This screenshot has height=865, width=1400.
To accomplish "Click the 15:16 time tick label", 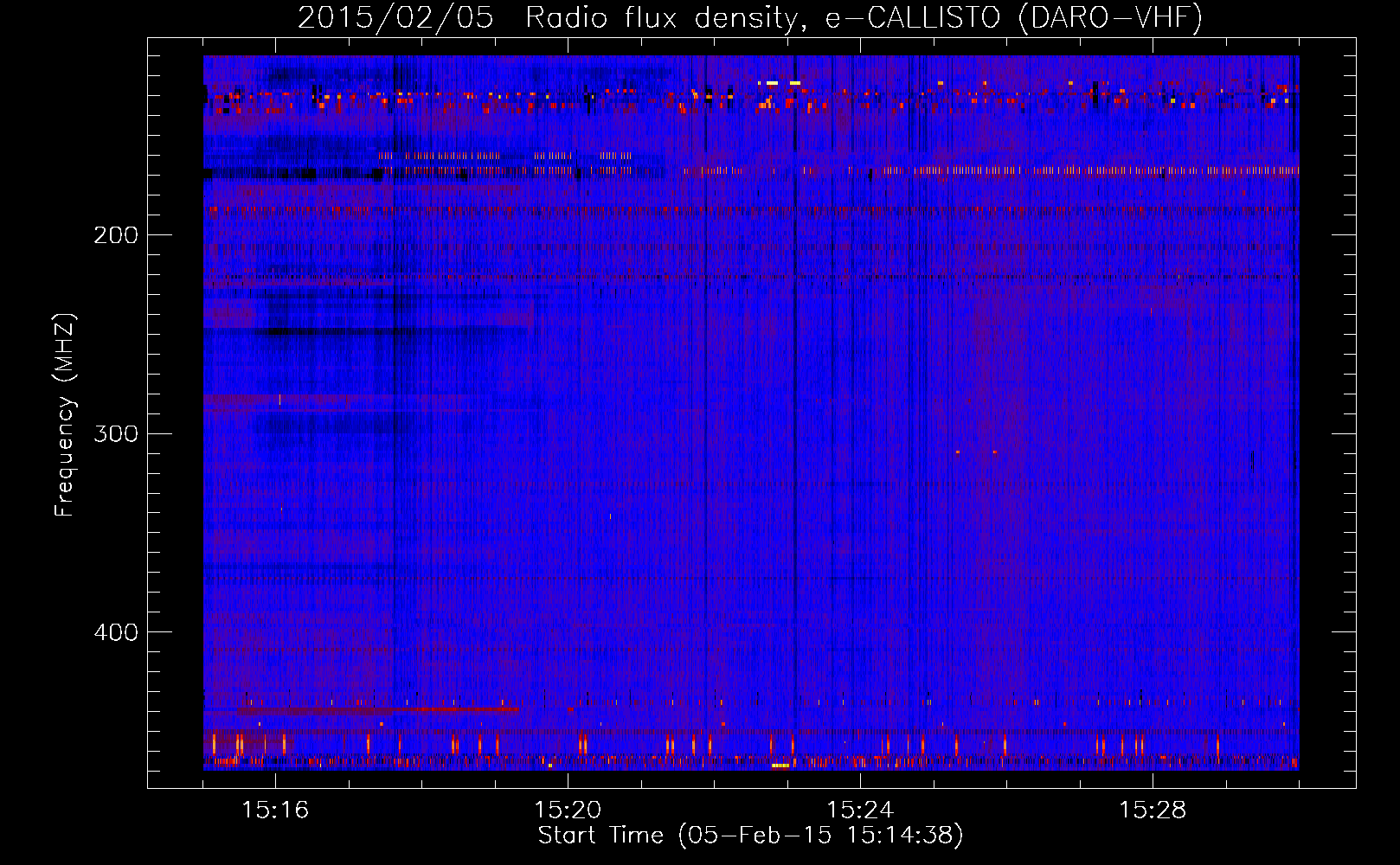I will (275, 810).
